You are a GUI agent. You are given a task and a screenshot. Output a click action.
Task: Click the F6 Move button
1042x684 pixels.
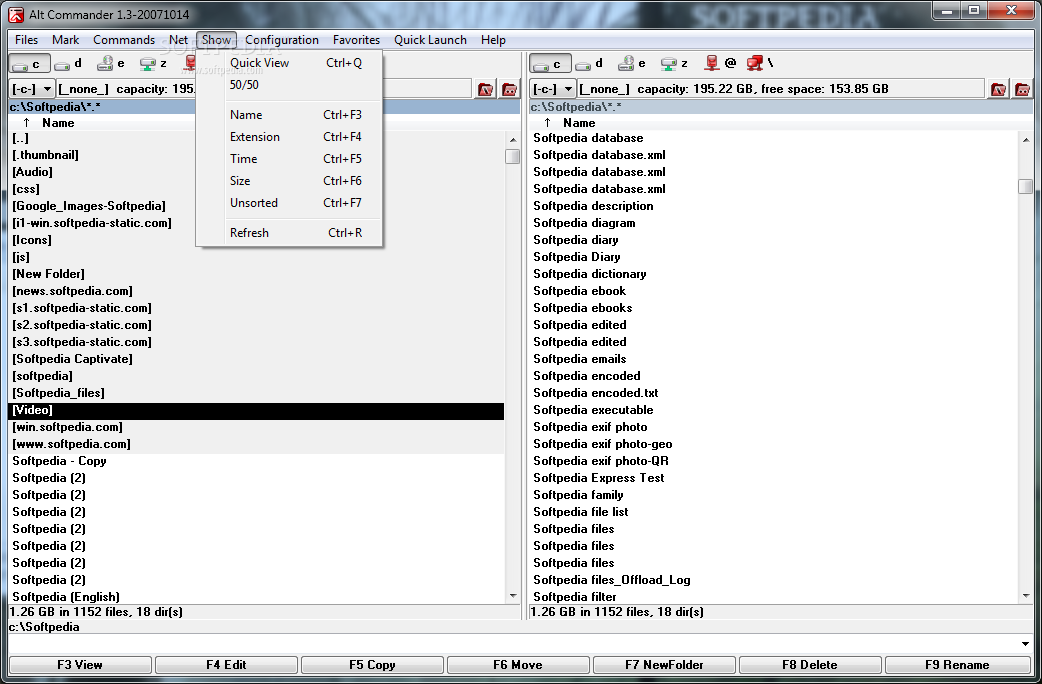518,665
